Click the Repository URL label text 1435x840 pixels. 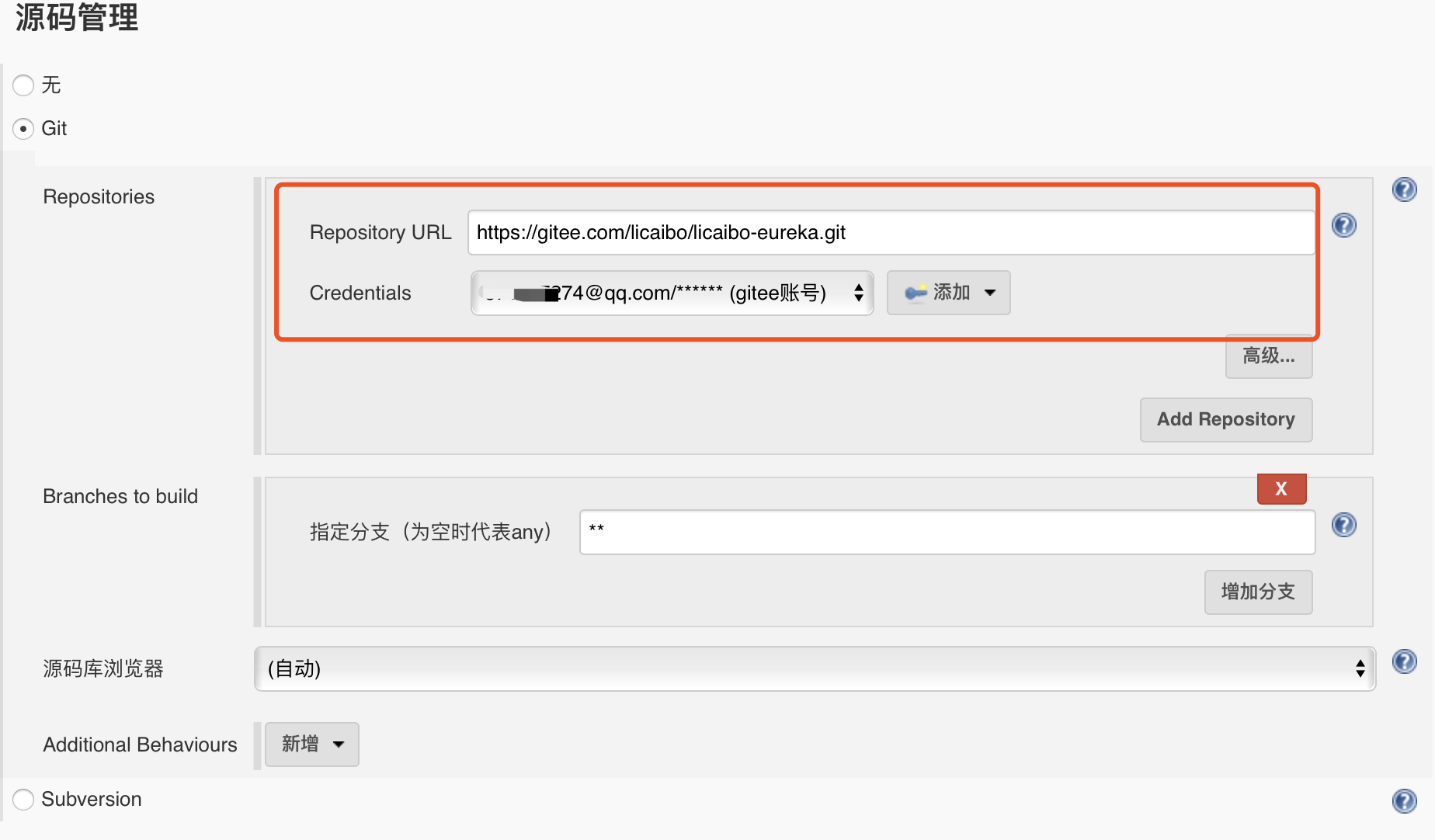[x=380, y=232]
